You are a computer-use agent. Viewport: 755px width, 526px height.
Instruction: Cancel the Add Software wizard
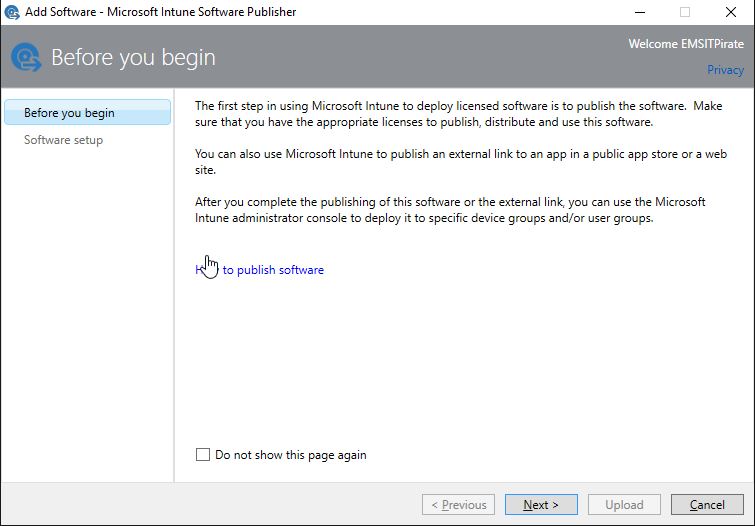(707, 505)
